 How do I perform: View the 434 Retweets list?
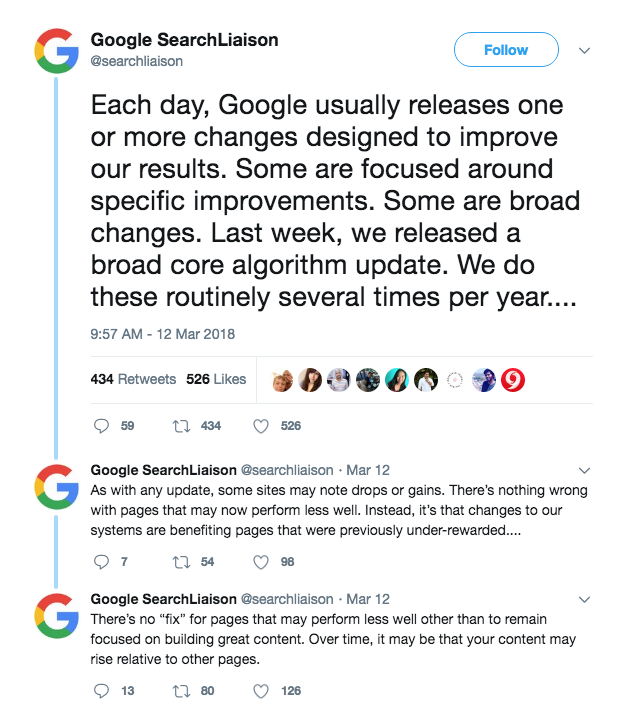tap(133, 379)
